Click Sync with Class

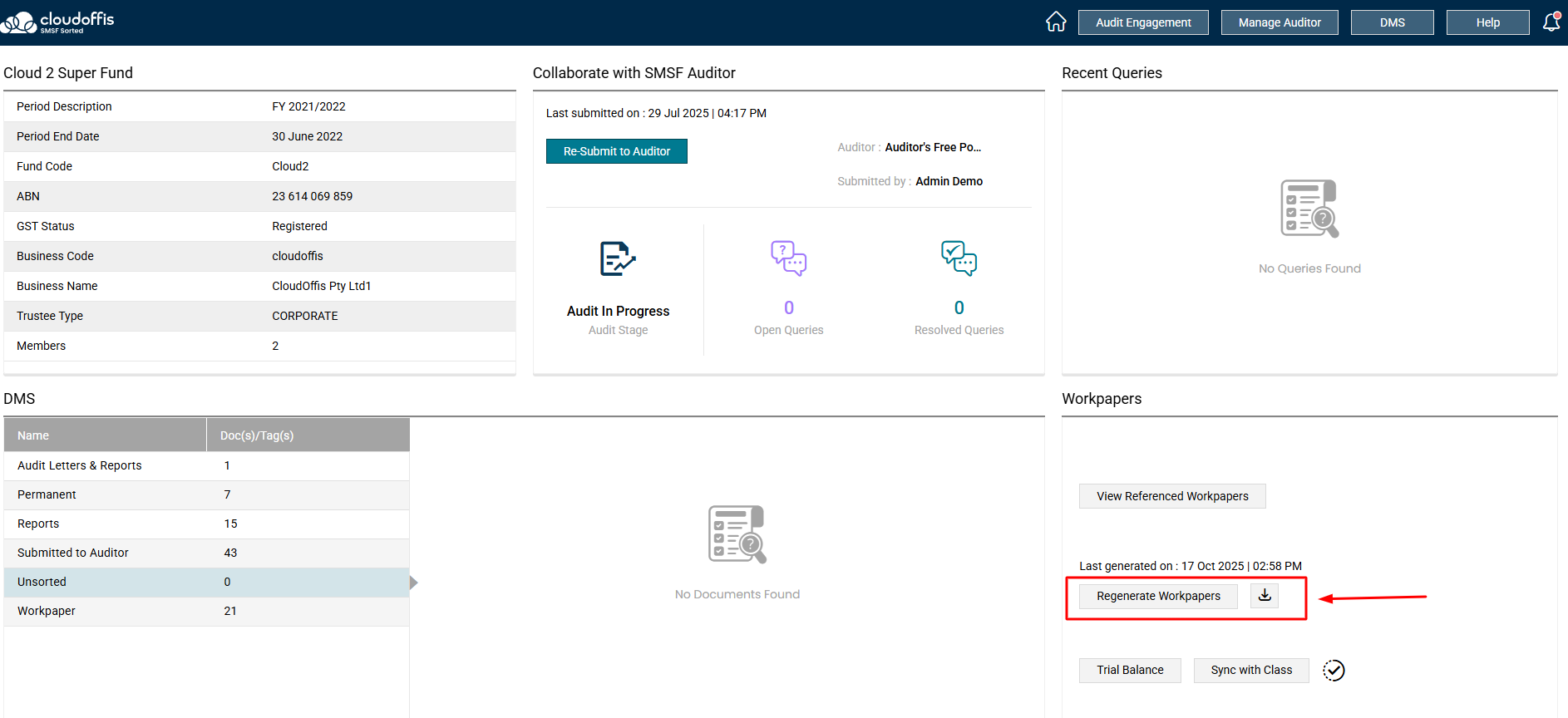pyautogui.click(x=1251, y=671)
